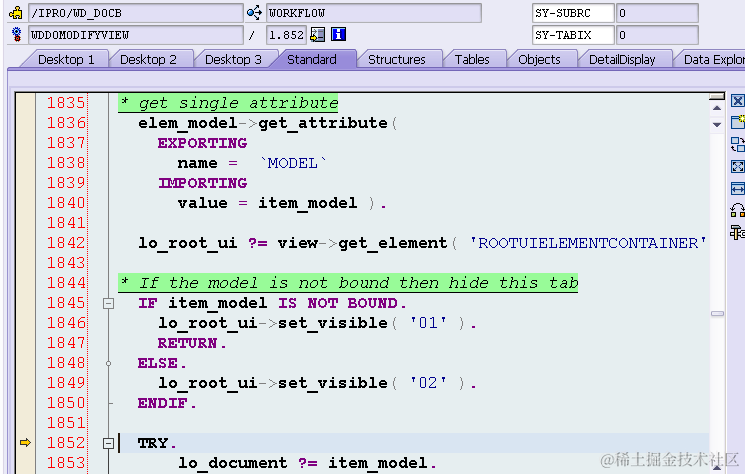This screenshot has width=745, height=474.
Task: Click the splitter handle above the scroll arrows
Action: (717, 96)
